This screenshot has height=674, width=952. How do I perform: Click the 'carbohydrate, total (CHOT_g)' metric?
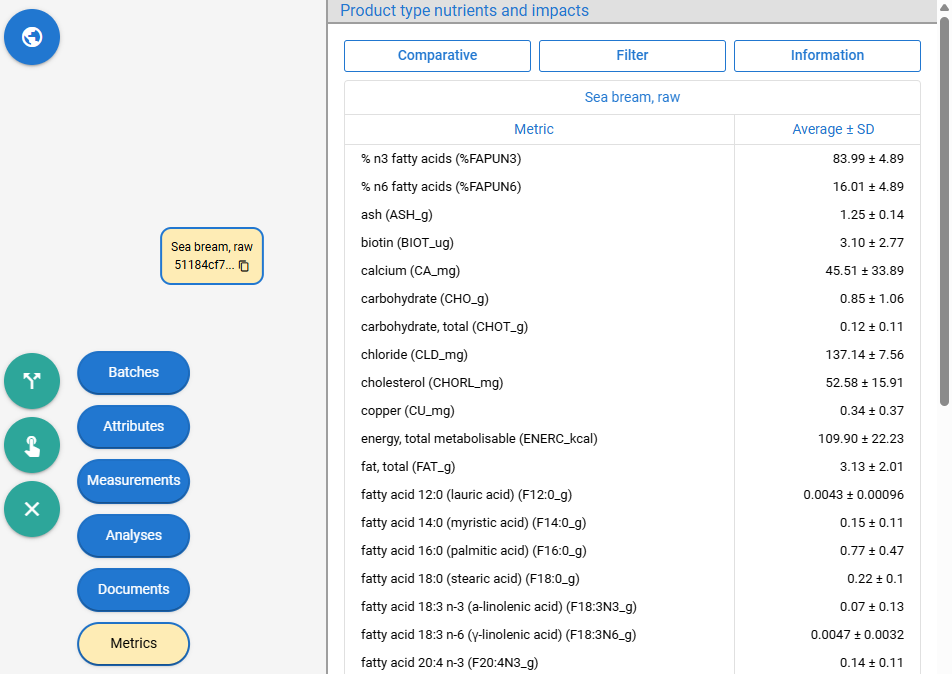(444, 326)
